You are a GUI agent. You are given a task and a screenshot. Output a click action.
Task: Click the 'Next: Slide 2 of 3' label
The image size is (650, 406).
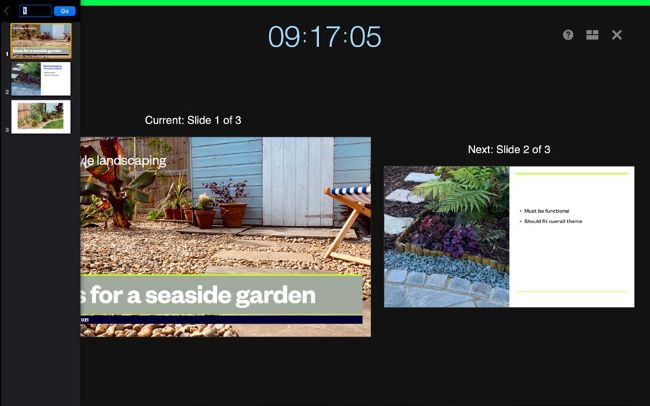509,149
